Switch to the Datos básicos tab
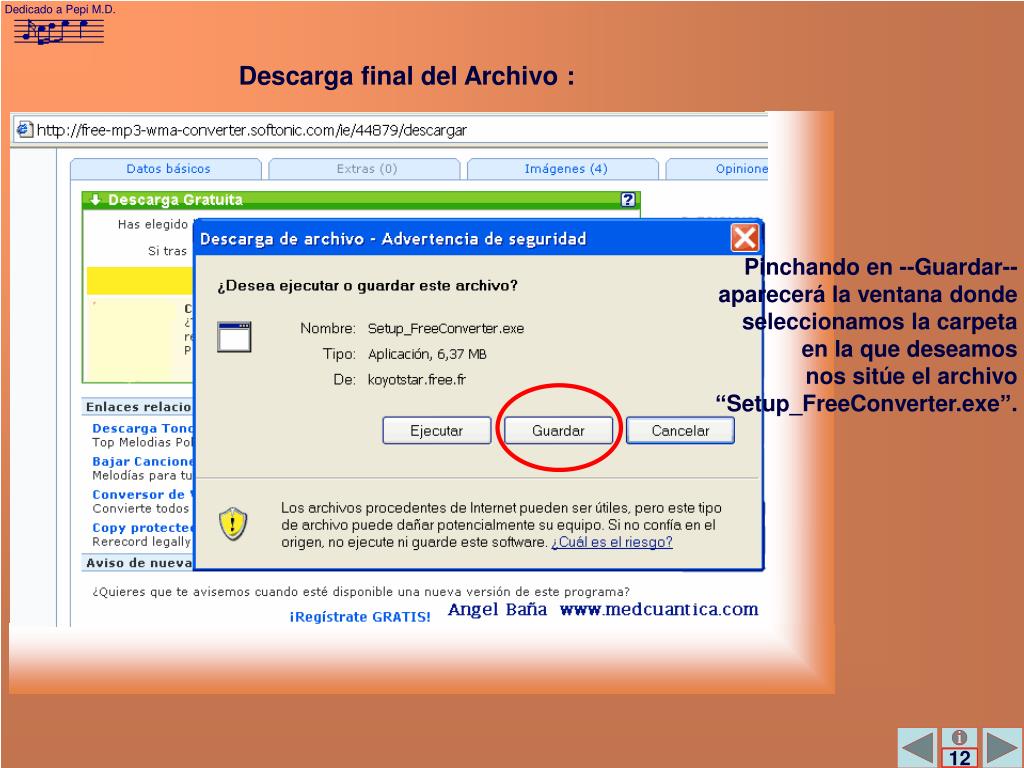Viewport: 1024px width, 768px height. pos(168,169)
